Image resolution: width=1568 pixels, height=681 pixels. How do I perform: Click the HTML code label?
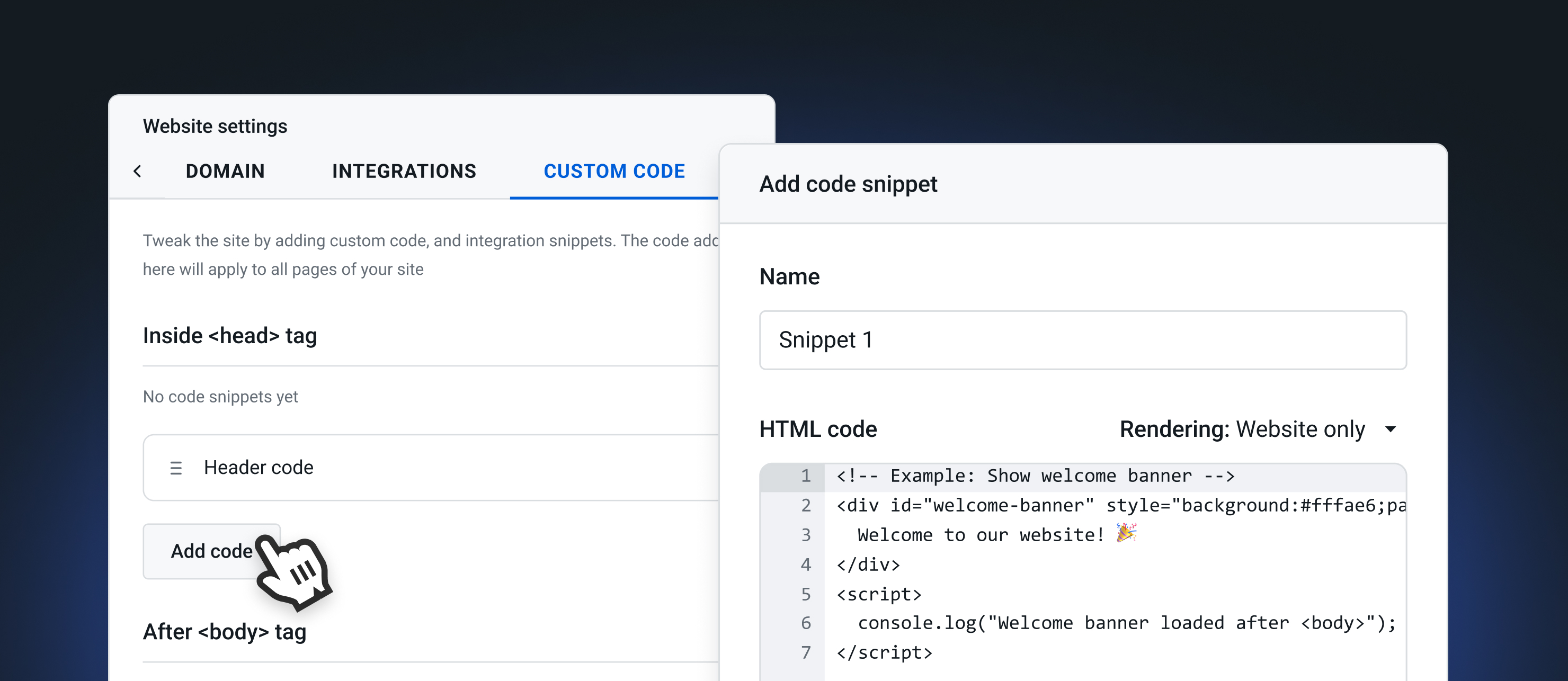[x=818, y=429]
